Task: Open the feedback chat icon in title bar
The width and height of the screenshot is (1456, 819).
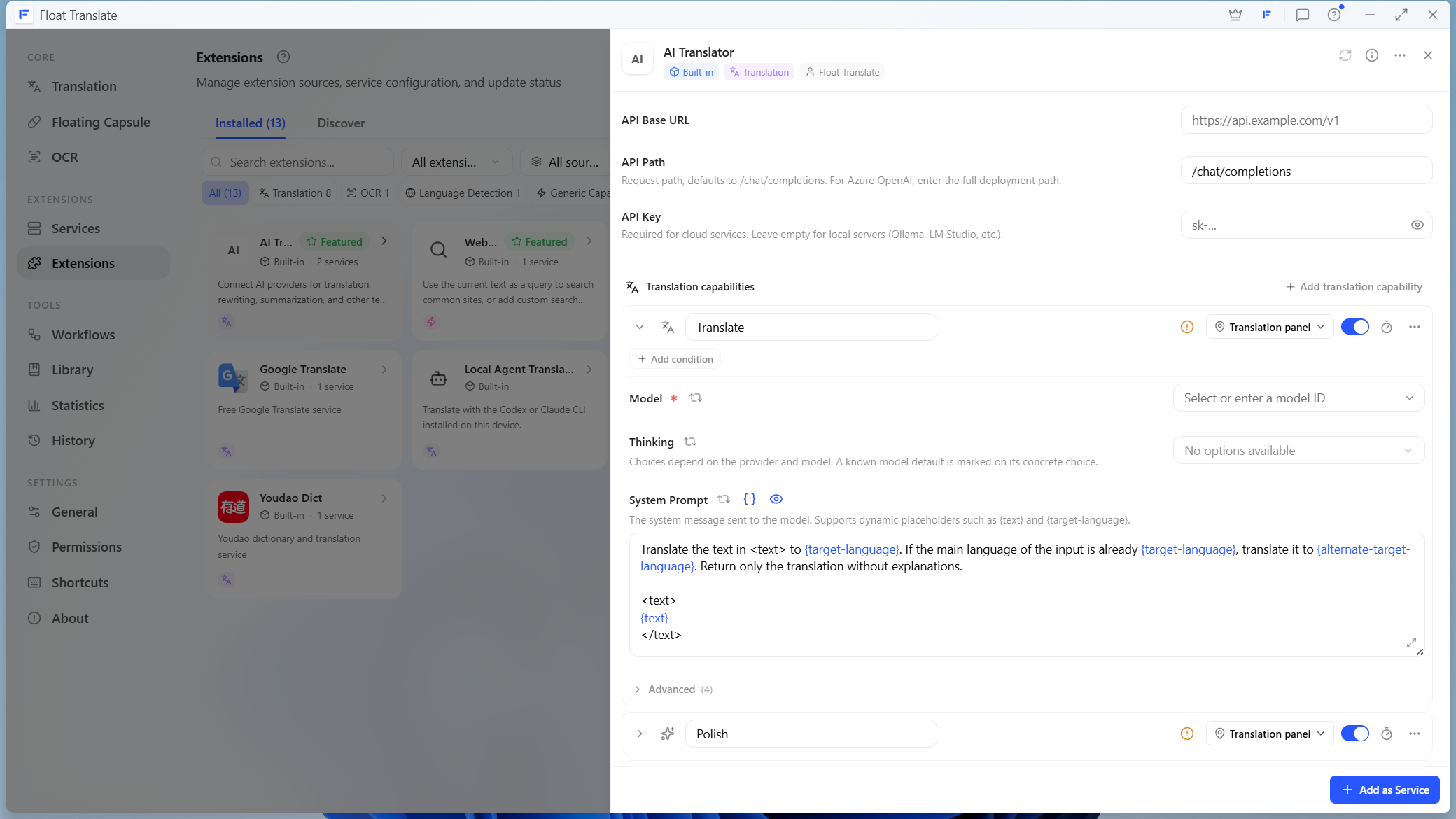Action: click(1302, 15)
